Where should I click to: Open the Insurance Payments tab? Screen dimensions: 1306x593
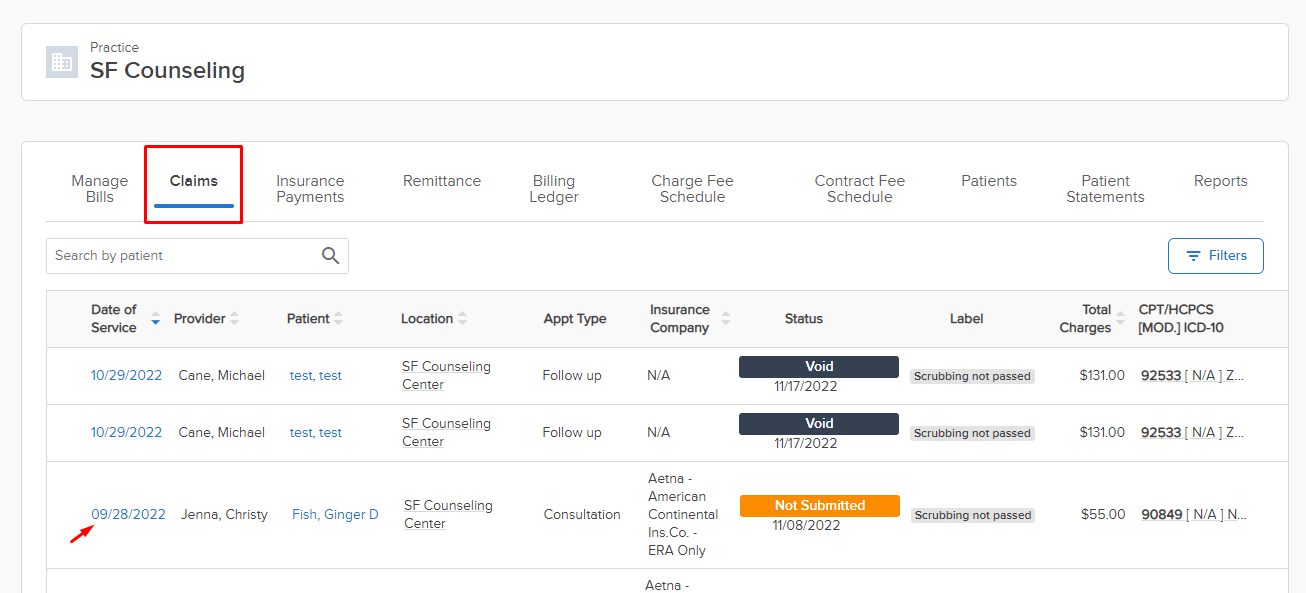tap(310, 189)
